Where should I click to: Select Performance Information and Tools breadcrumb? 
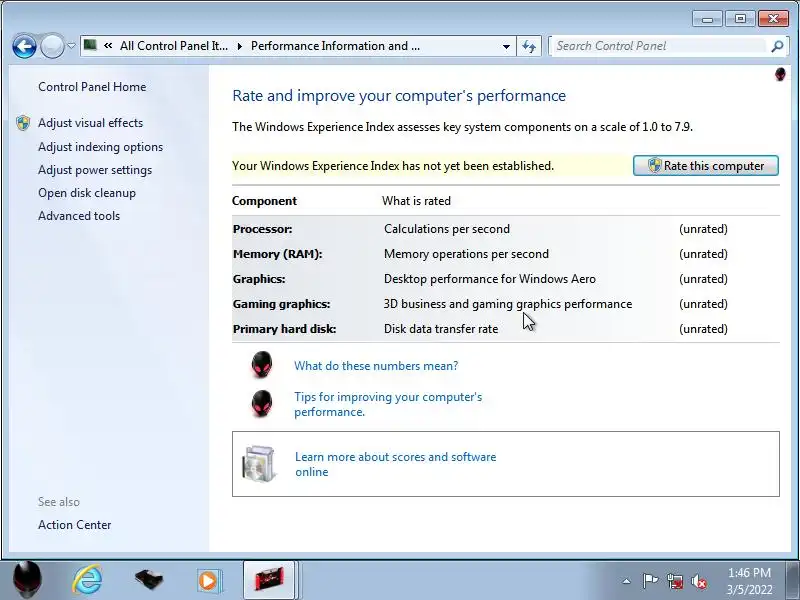pos(335,46)
